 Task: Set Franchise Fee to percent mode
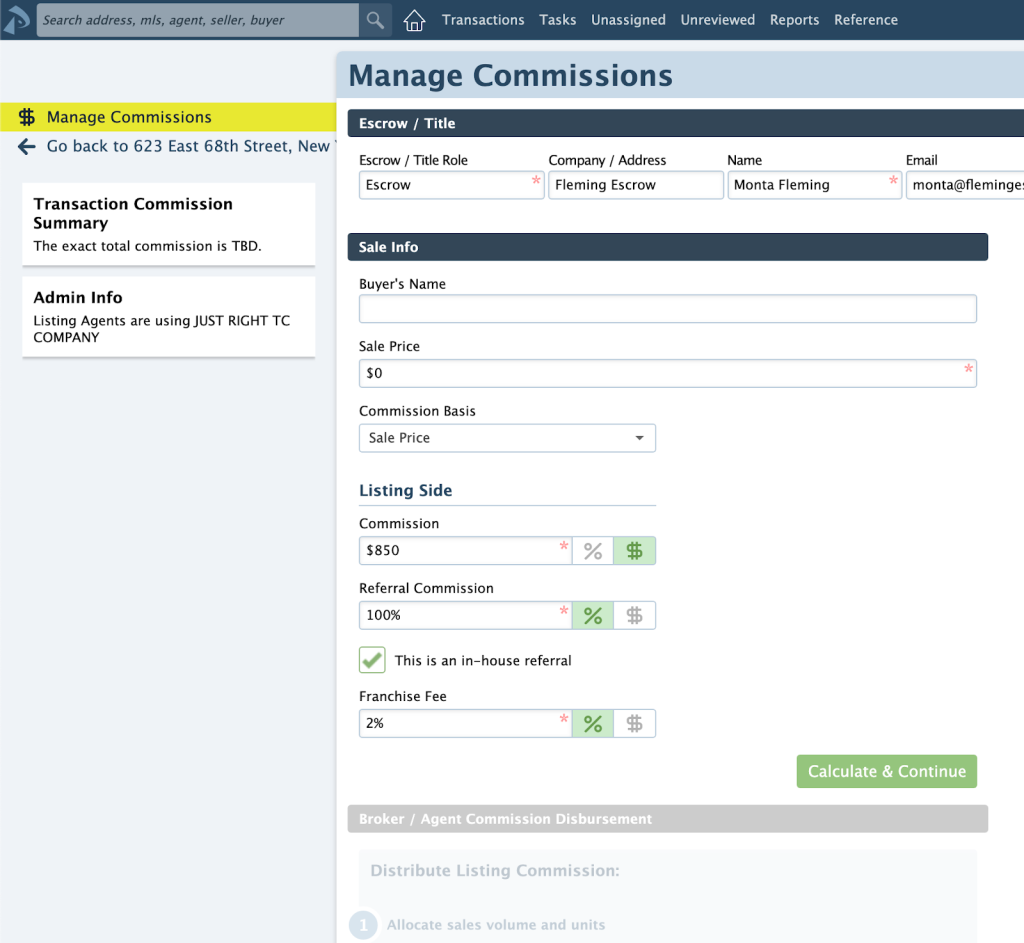point(593,723)
